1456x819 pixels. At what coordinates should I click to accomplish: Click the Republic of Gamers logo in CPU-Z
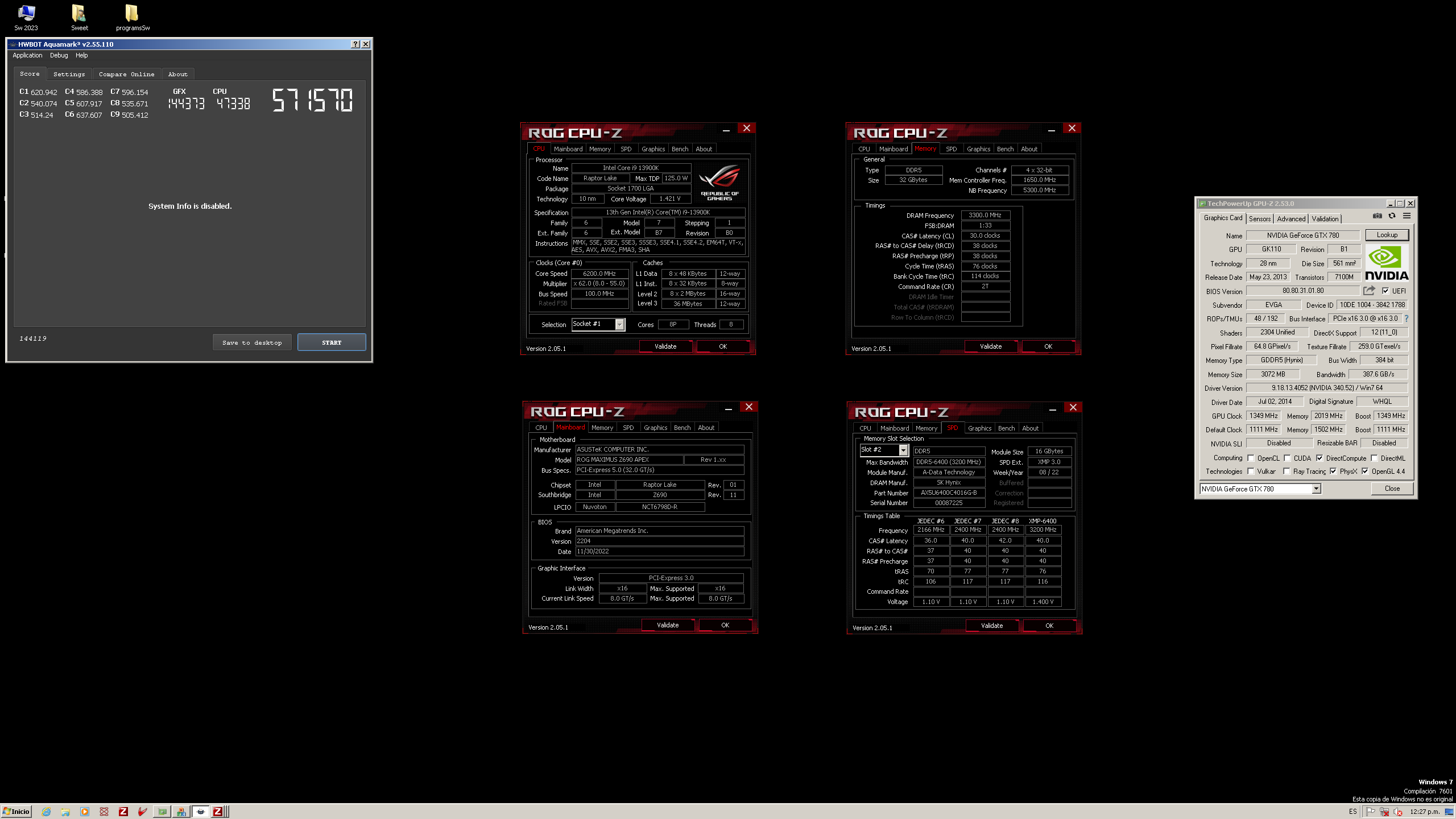(x=719, y=182)
